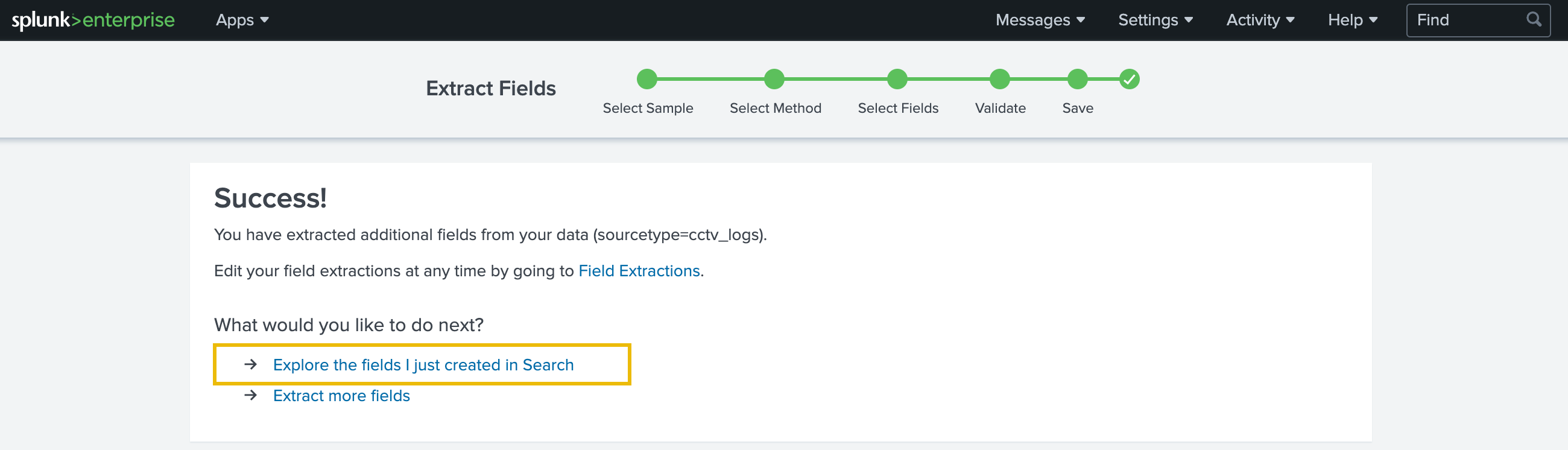The width and height of the screenshot is (1568, 450).
Task: Go back to the Validate step circle
Action: point(999,79)
